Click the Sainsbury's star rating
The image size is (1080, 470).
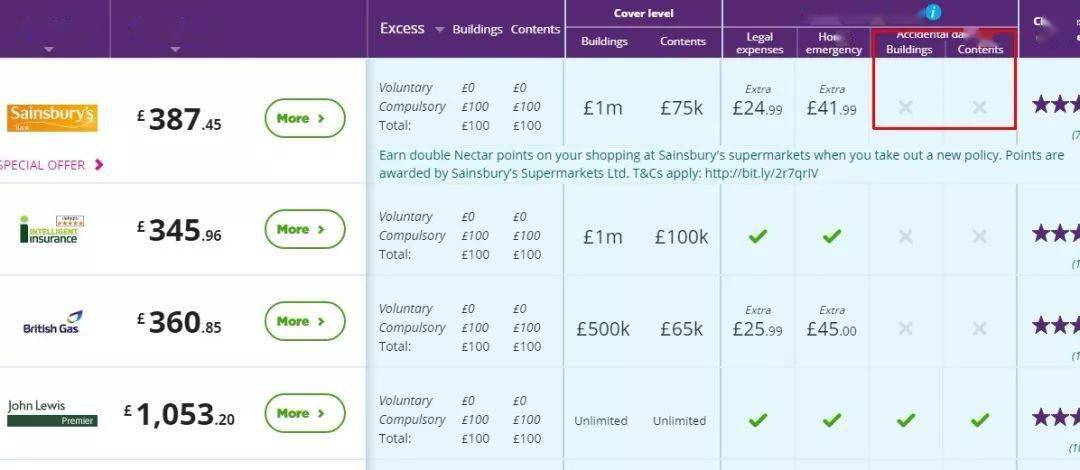coord(1055,104)
